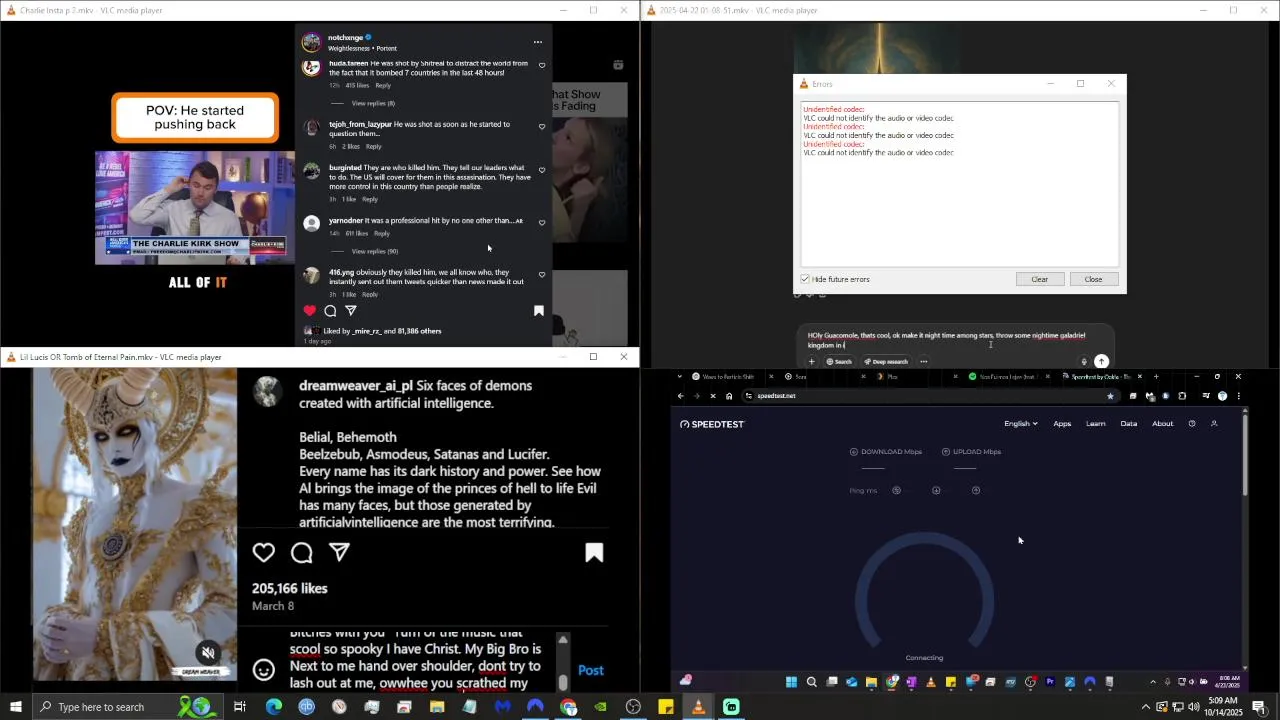Click the comment icon in the dreamweaver_ai_pl post
The height and width of the screenshot is (720, 1280).
tap(302, 552)
